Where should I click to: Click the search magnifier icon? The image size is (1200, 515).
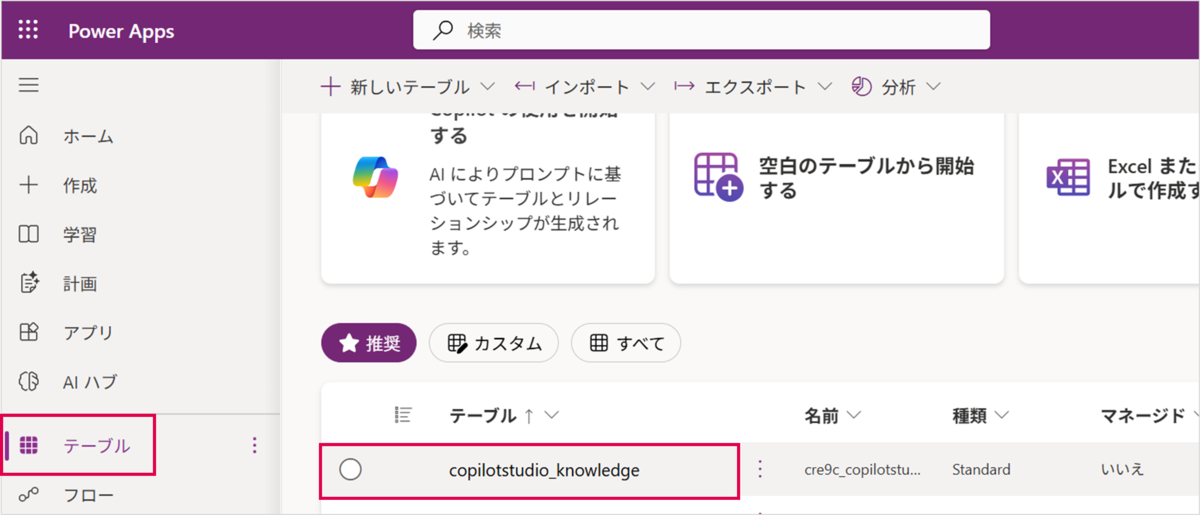coord(442,30)
